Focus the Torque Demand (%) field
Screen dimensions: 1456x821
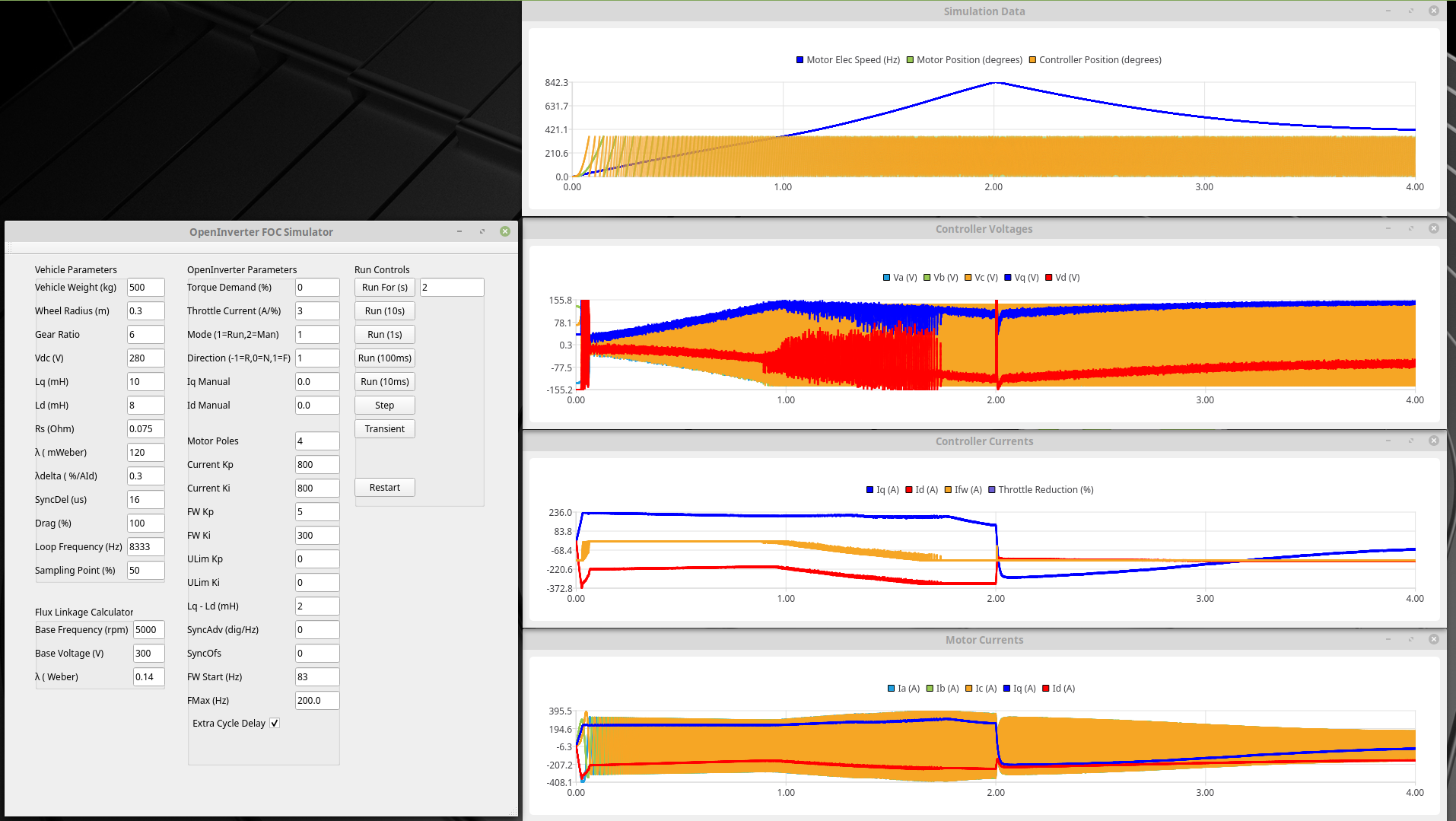pyautogui.click(x=316, y=288)
